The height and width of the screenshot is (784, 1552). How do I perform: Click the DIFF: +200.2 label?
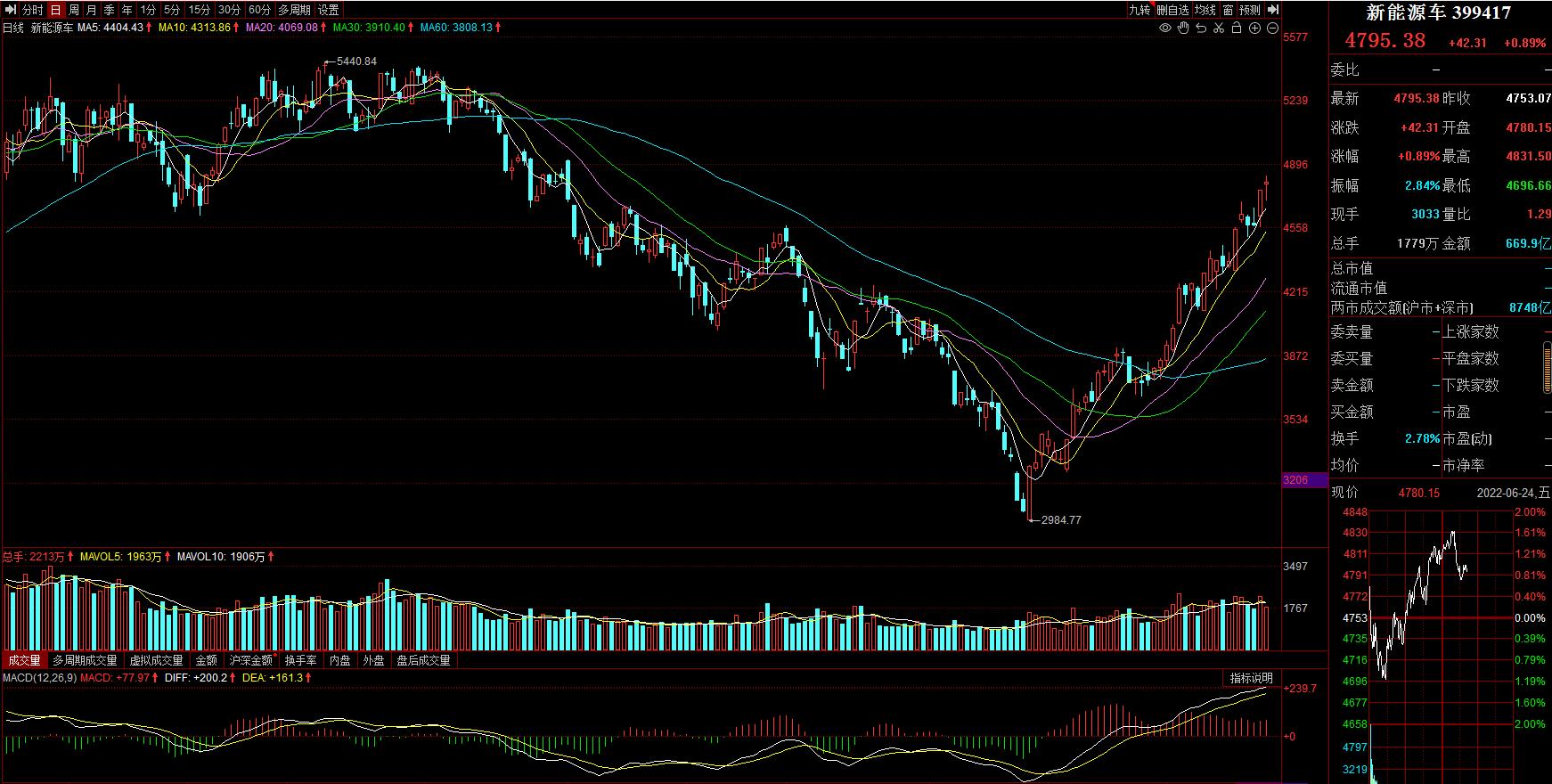194,678
